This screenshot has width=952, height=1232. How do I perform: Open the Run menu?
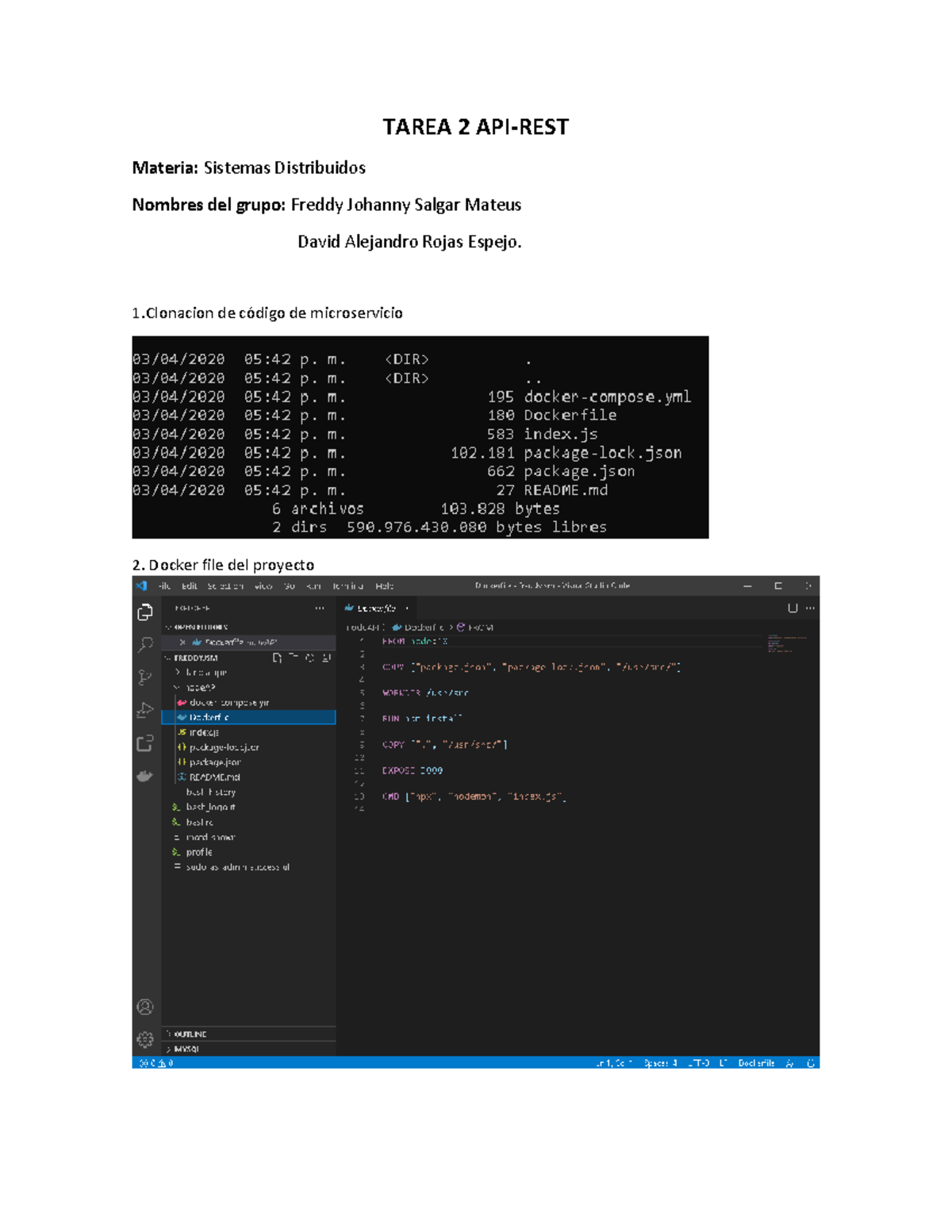313,586
